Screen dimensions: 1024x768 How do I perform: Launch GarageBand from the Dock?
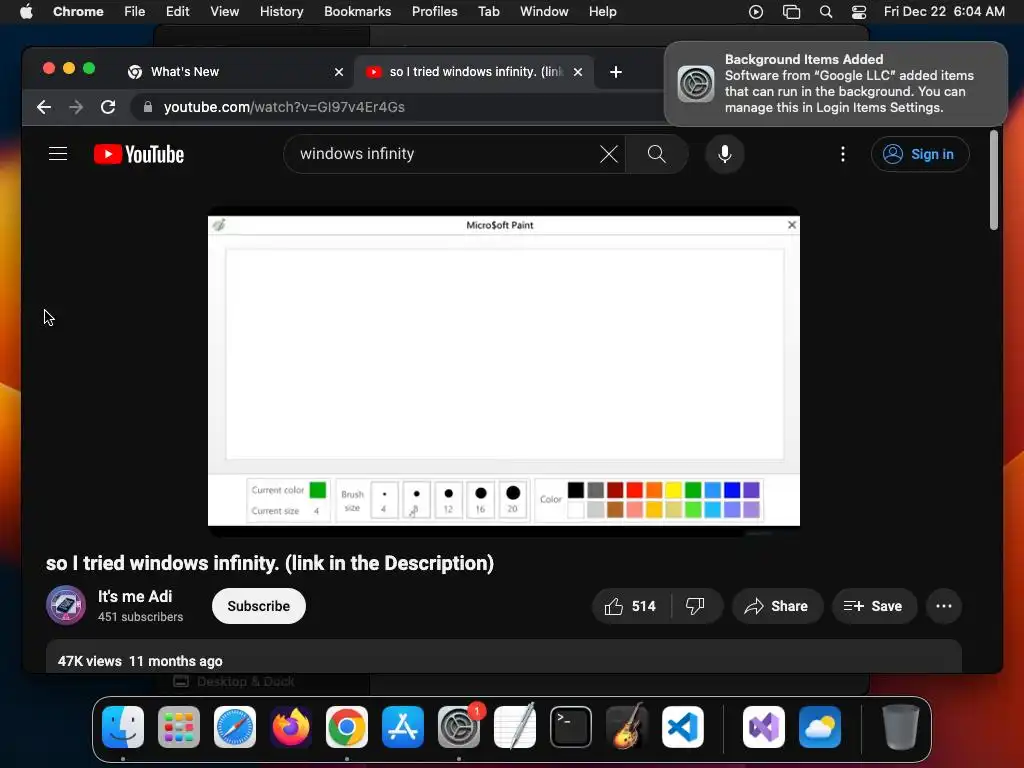click(627, 727)
